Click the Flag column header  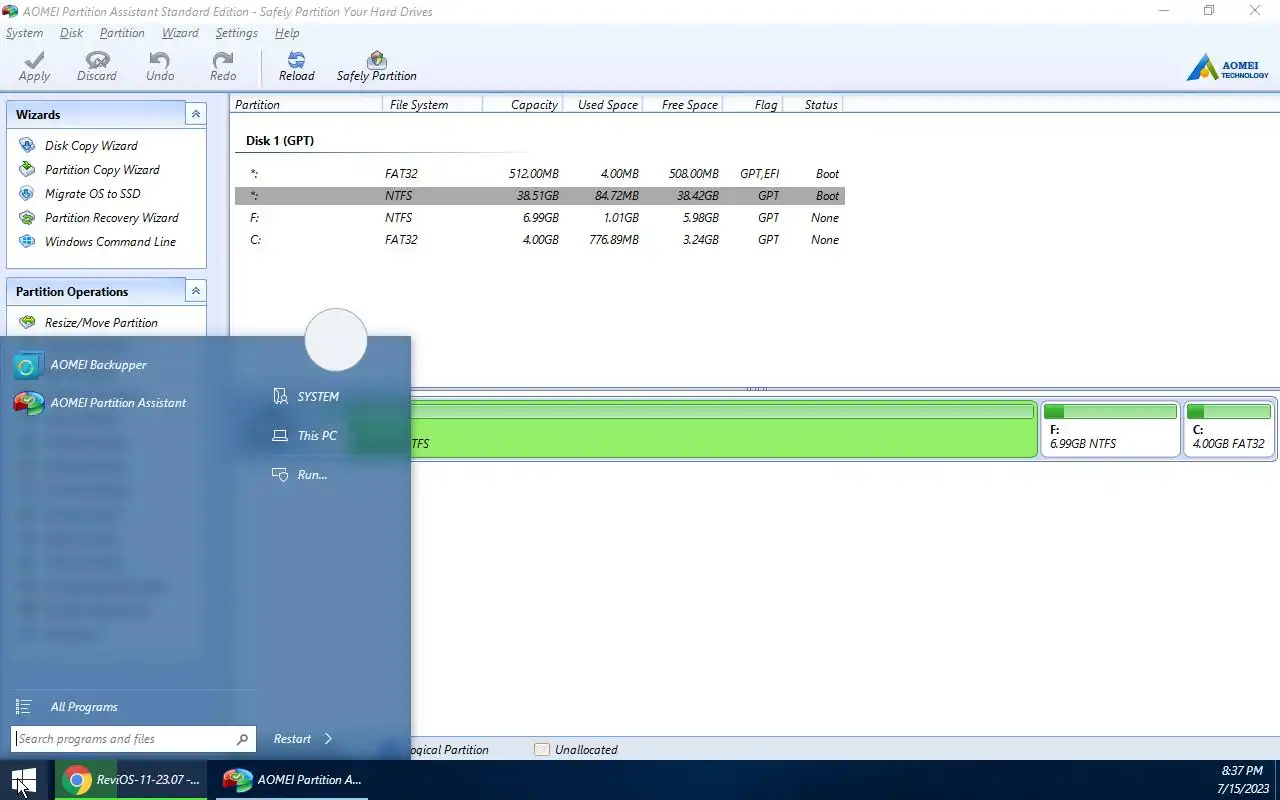click(752, 105)
